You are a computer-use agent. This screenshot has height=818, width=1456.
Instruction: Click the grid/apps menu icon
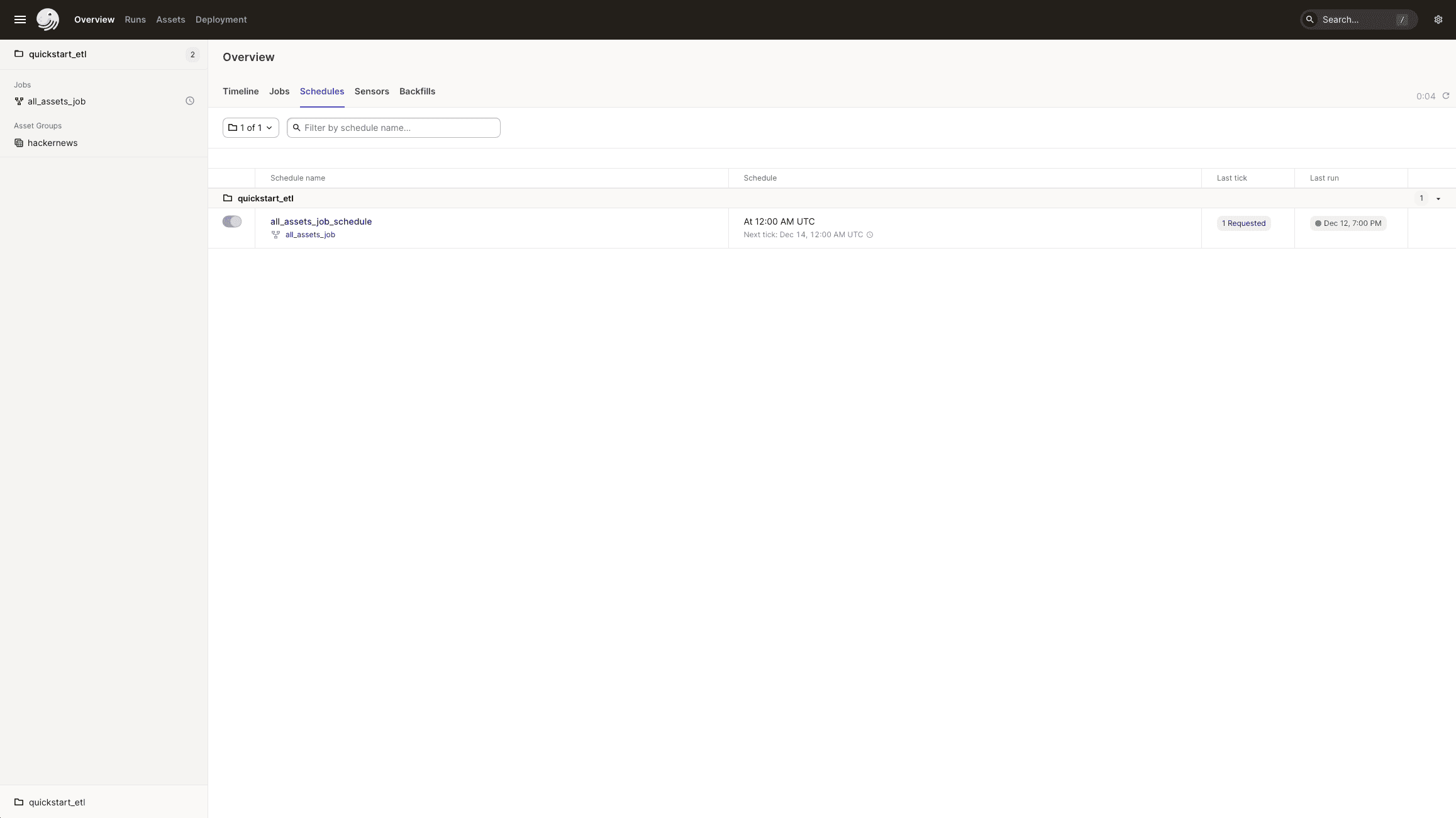click(x=19, y=19)
